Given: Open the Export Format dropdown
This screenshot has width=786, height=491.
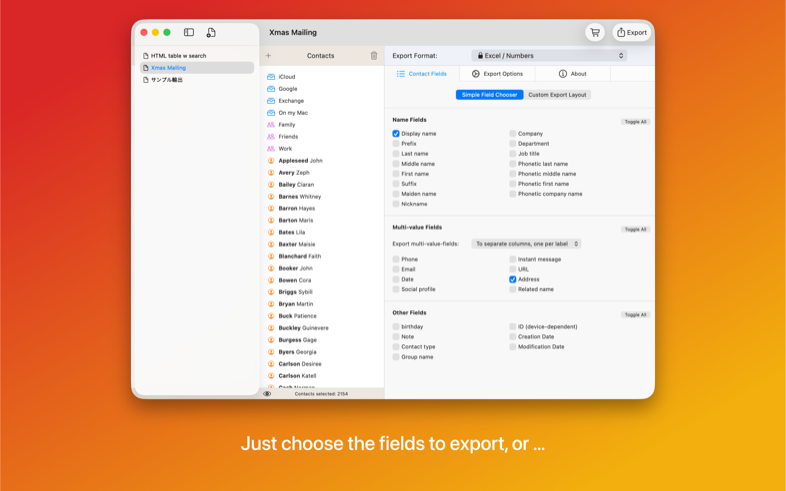Looking at the screenshot, I should pos(549,56).
